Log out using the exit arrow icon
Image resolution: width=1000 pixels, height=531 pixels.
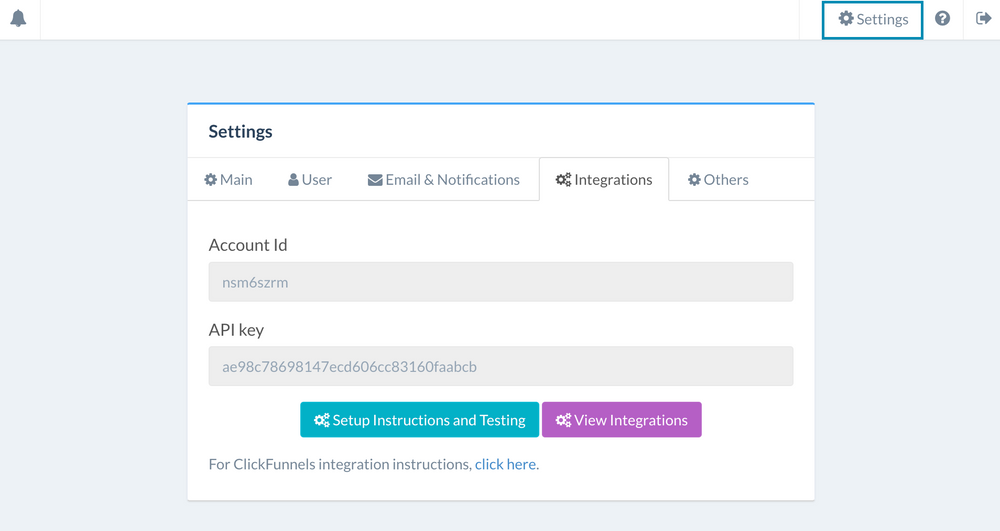983,18
